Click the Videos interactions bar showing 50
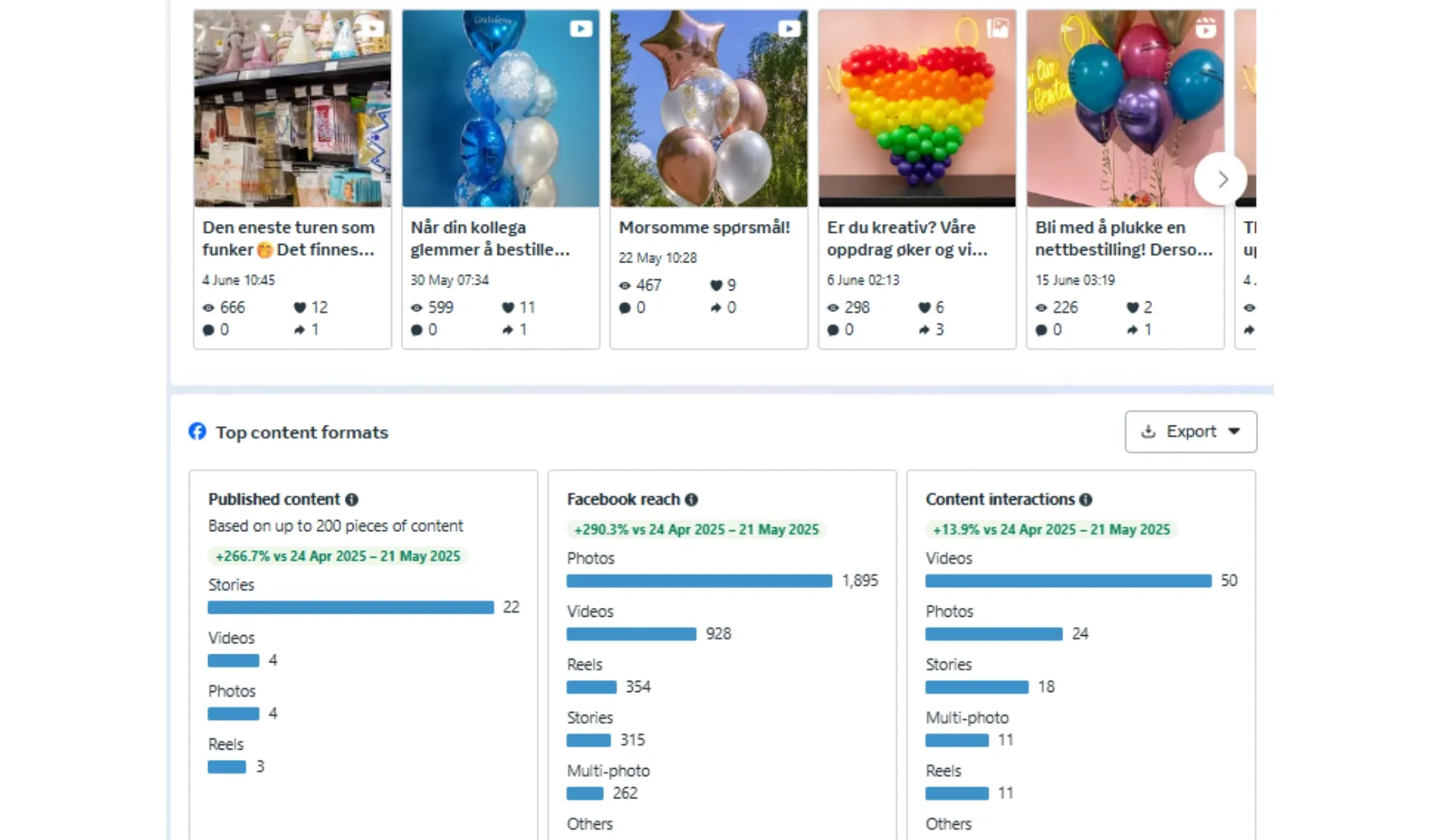 pyautogui.click(x=1068, y=581)
